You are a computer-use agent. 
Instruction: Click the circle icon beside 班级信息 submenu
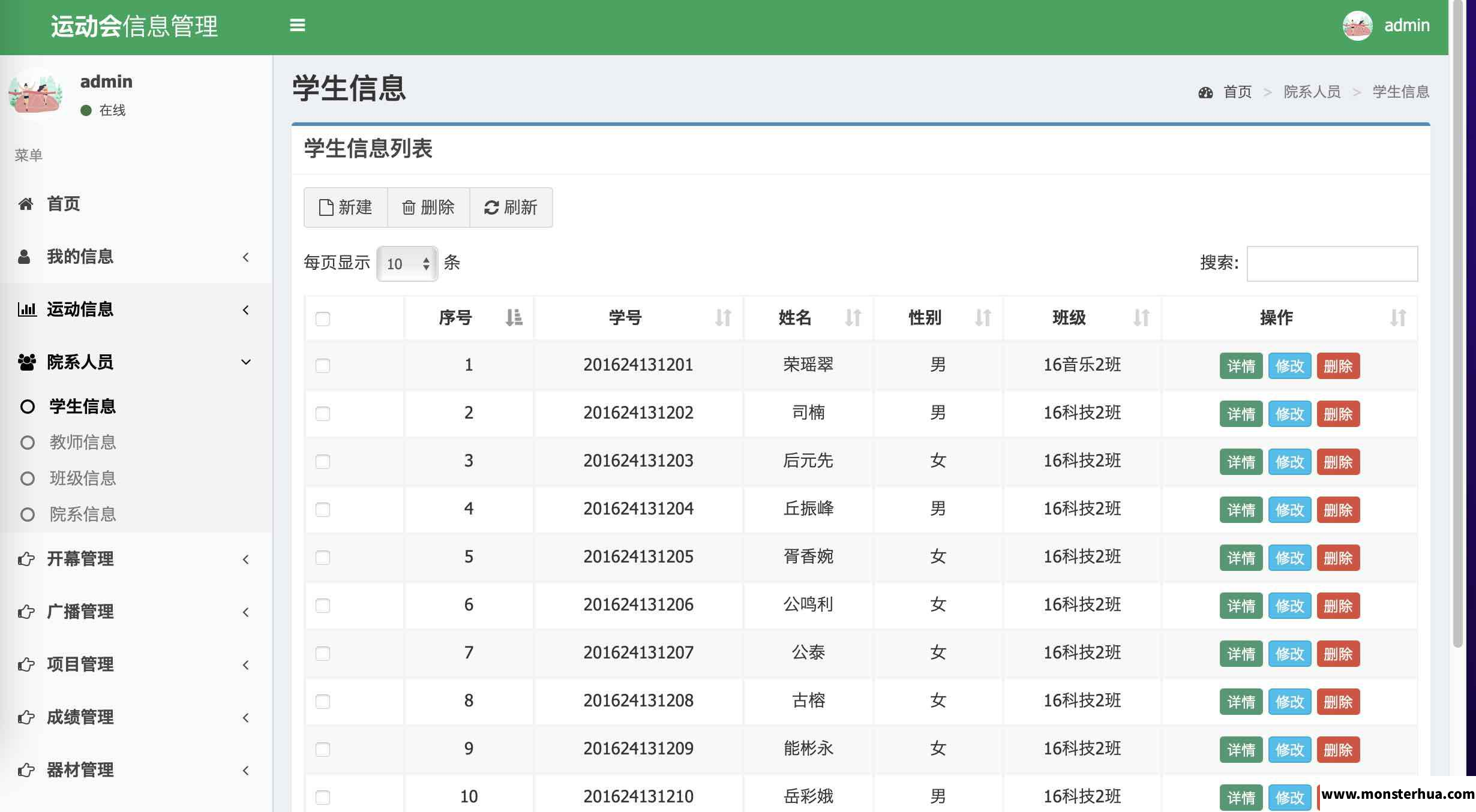27,479
